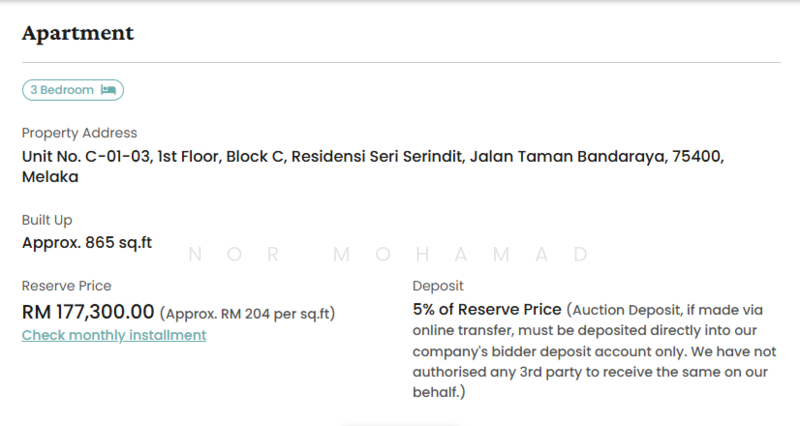Viewport: 800px width, 426px height.
Task: Click the small handle bar at bottom
Action: click(400, 424)
